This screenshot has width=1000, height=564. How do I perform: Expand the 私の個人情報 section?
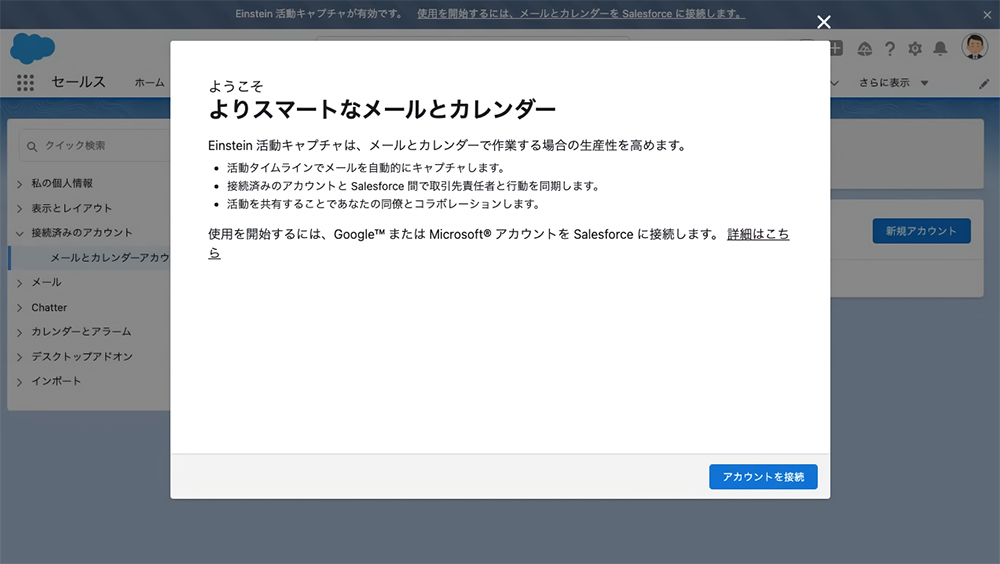pyautogui.click(x=61, y=183)
